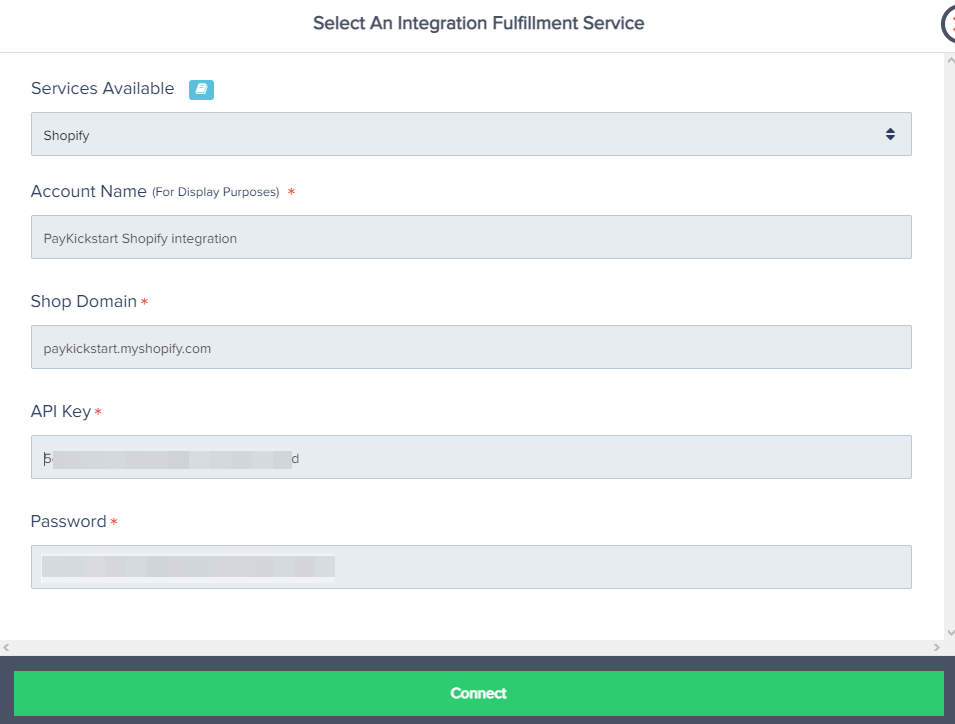Click the '(For Display Purposes)' hint text
The width and height of the screenshot is (955, 724).
point(216,192)
